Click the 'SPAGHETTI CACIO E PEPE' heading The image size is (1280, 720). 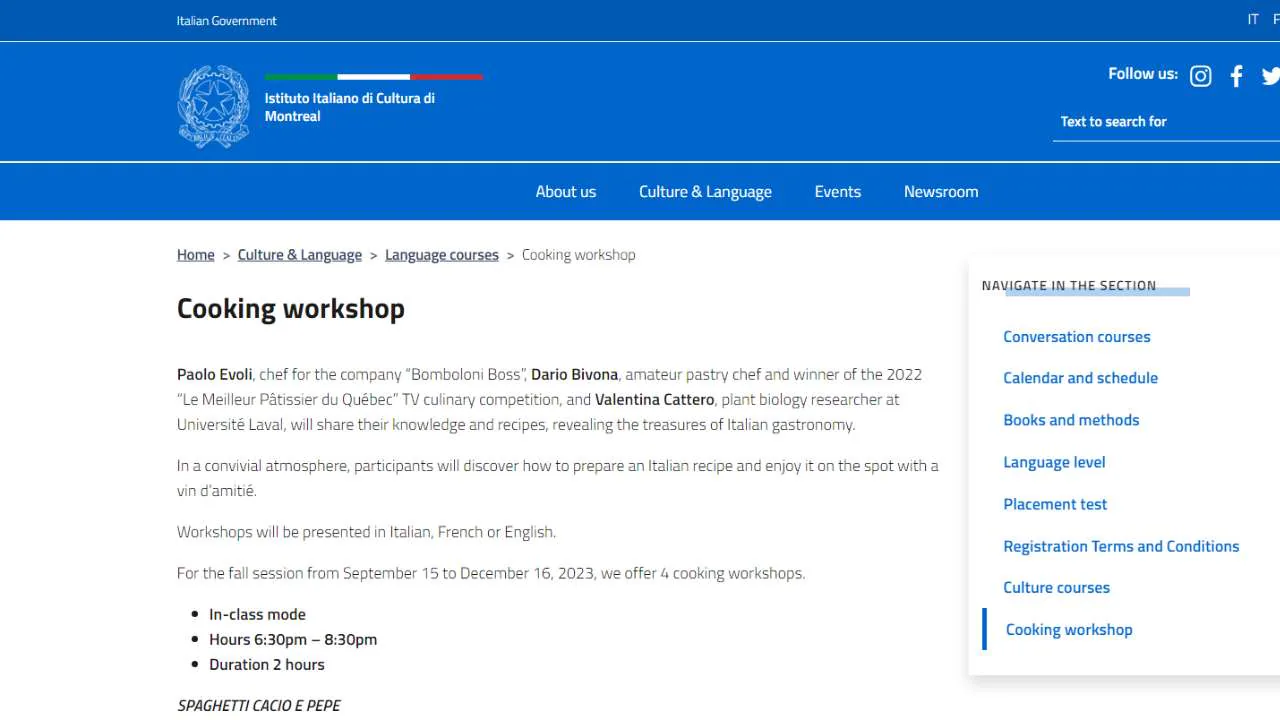click(x=259, y=706)
